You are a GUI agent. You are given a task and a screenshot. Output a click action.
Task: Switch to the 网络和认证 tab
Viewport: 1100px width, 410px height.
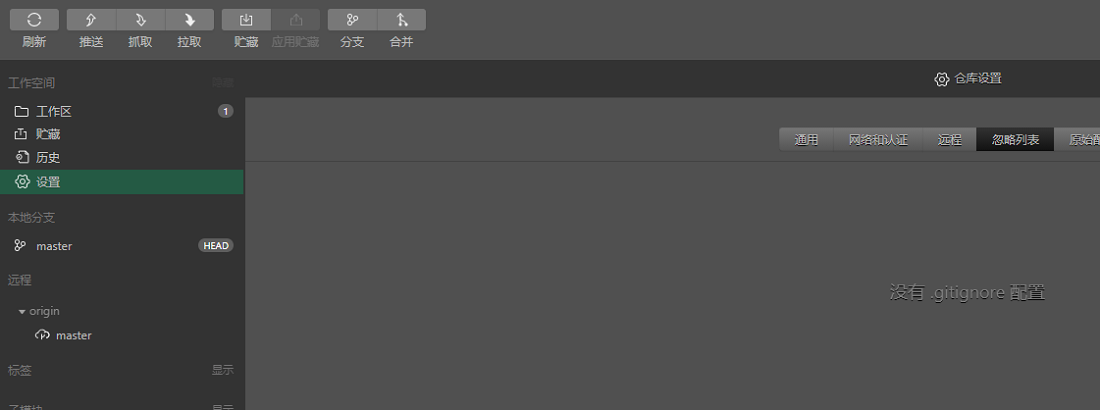pos(878,140)
